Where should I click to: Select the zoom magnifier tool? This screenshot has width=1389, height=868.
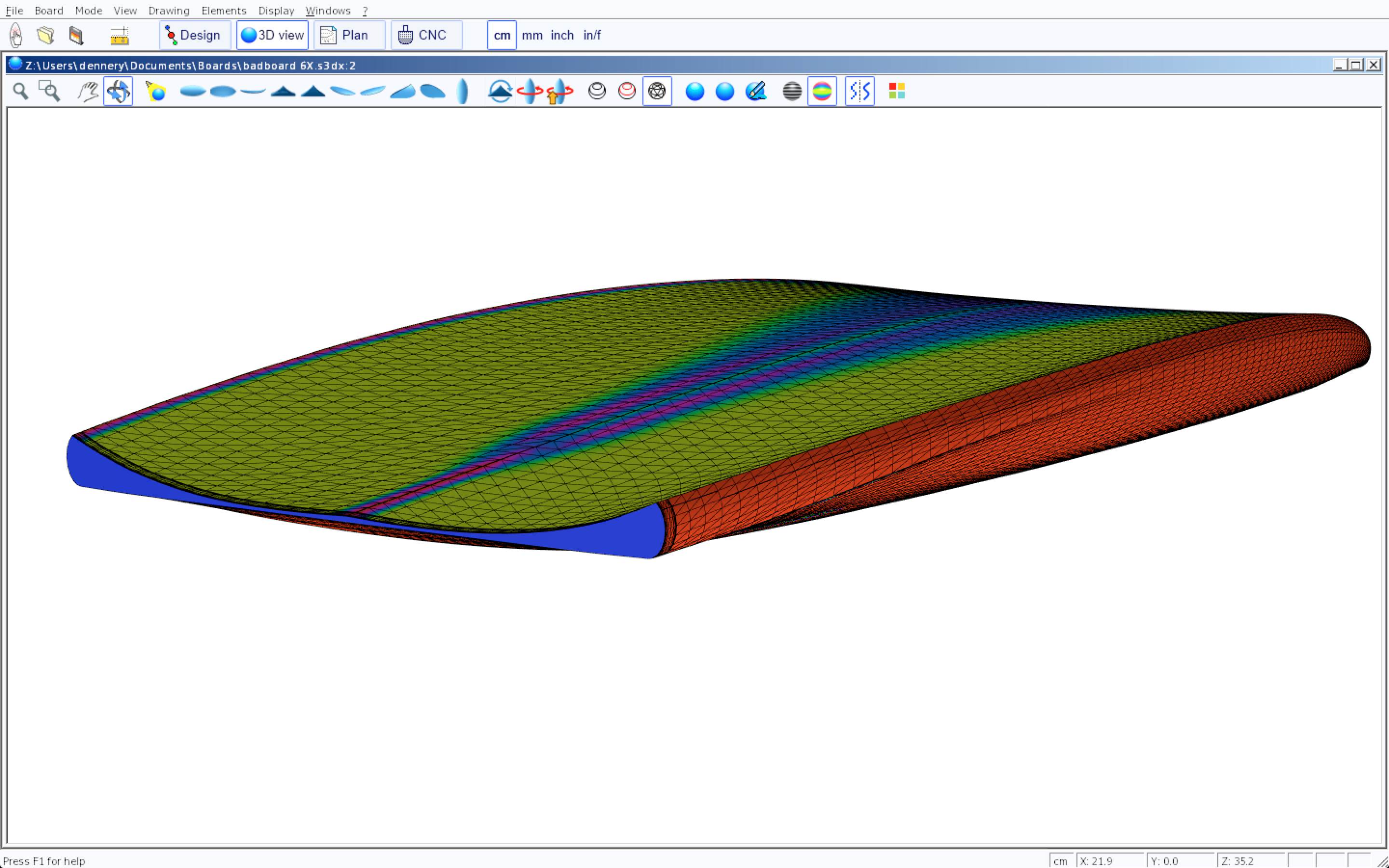point(21,91)
